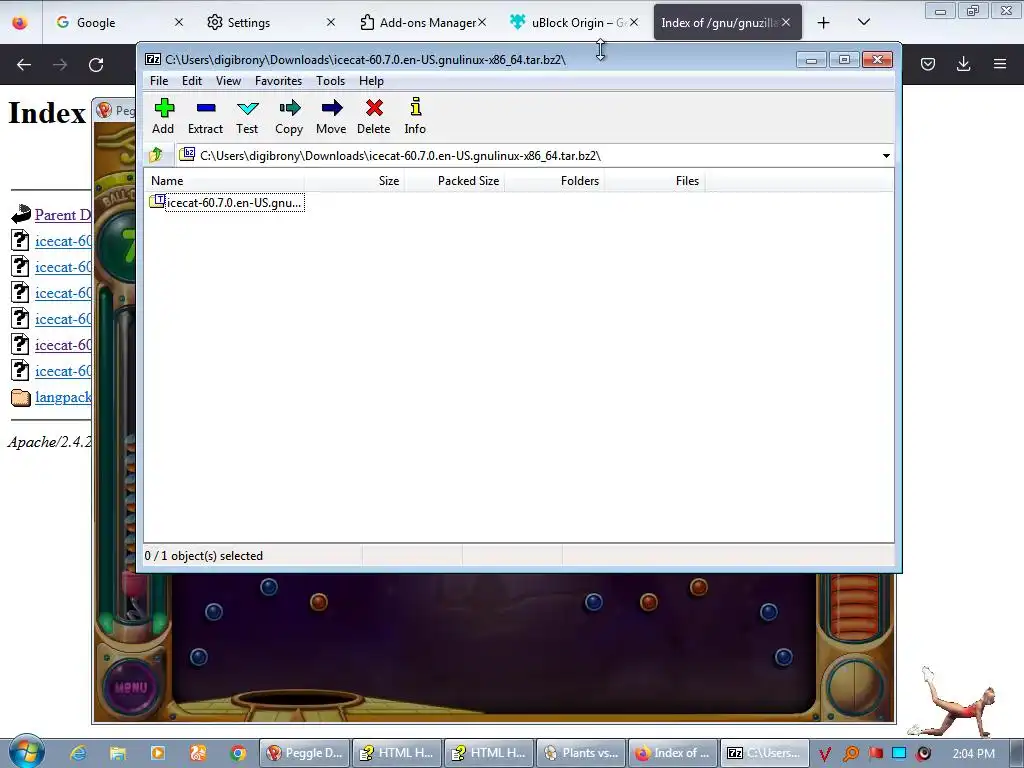Open the Parent Directory link
Viewport: 1024px width, 768px height.
click(63, 215)
